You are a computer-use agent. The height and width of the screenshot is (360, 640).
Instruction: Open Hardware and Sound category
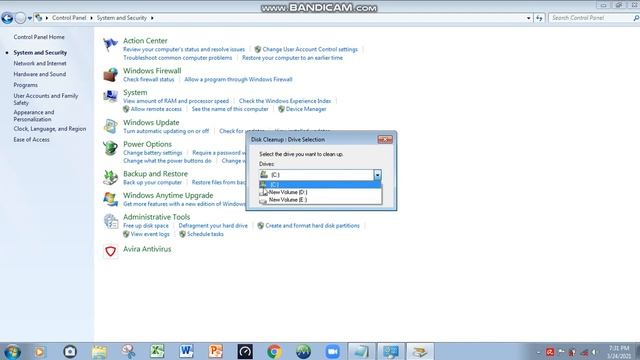(40, 74)
